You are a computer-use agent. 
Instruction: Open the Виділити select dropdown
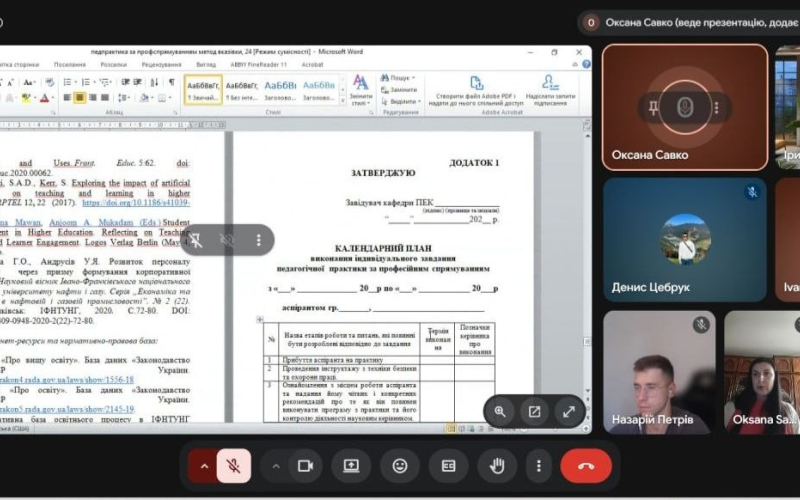pos(401,102)
